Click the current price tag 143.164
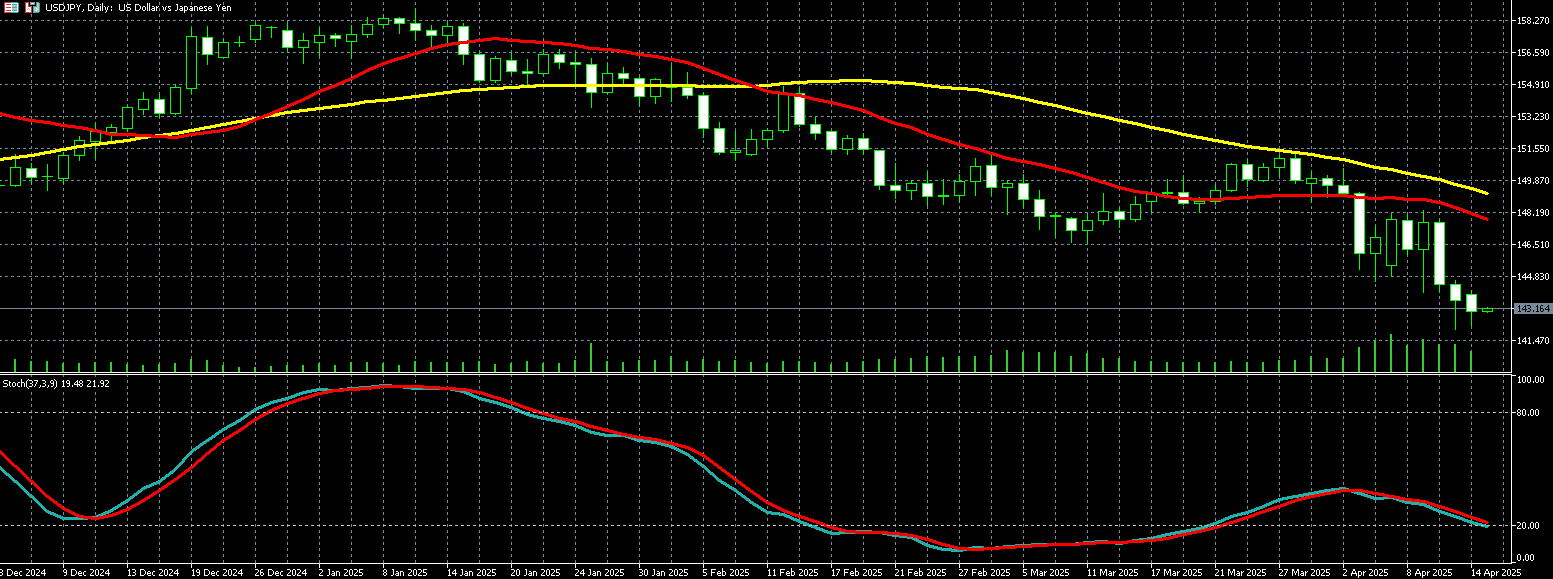The width and height of the screenshot is (1553, 579). [1532, 309]
